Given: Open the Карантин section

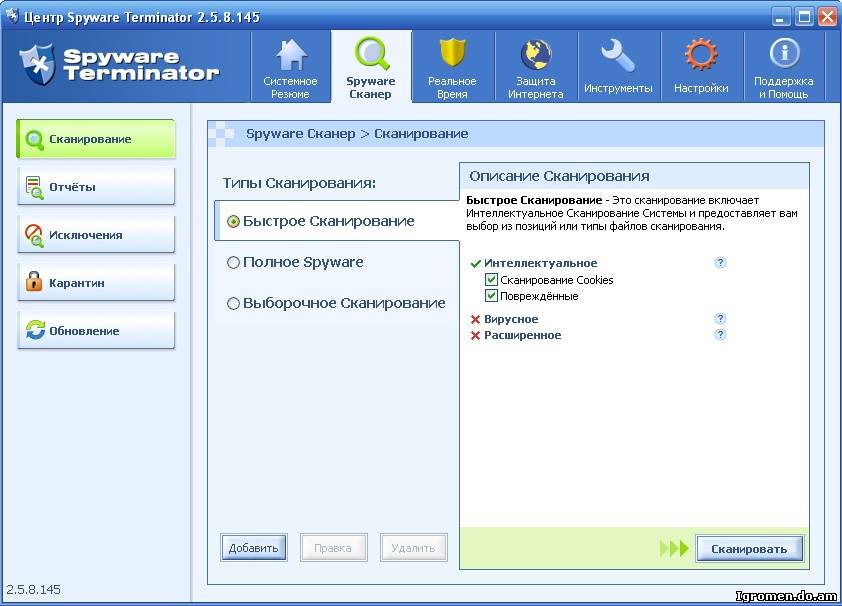Looking at the screenshot, I should [96, 282].
